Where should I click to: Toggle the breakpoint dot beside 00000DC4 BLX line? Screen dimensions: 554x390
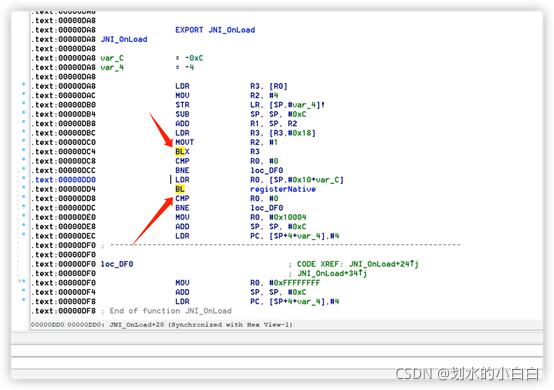coord(24,150)
